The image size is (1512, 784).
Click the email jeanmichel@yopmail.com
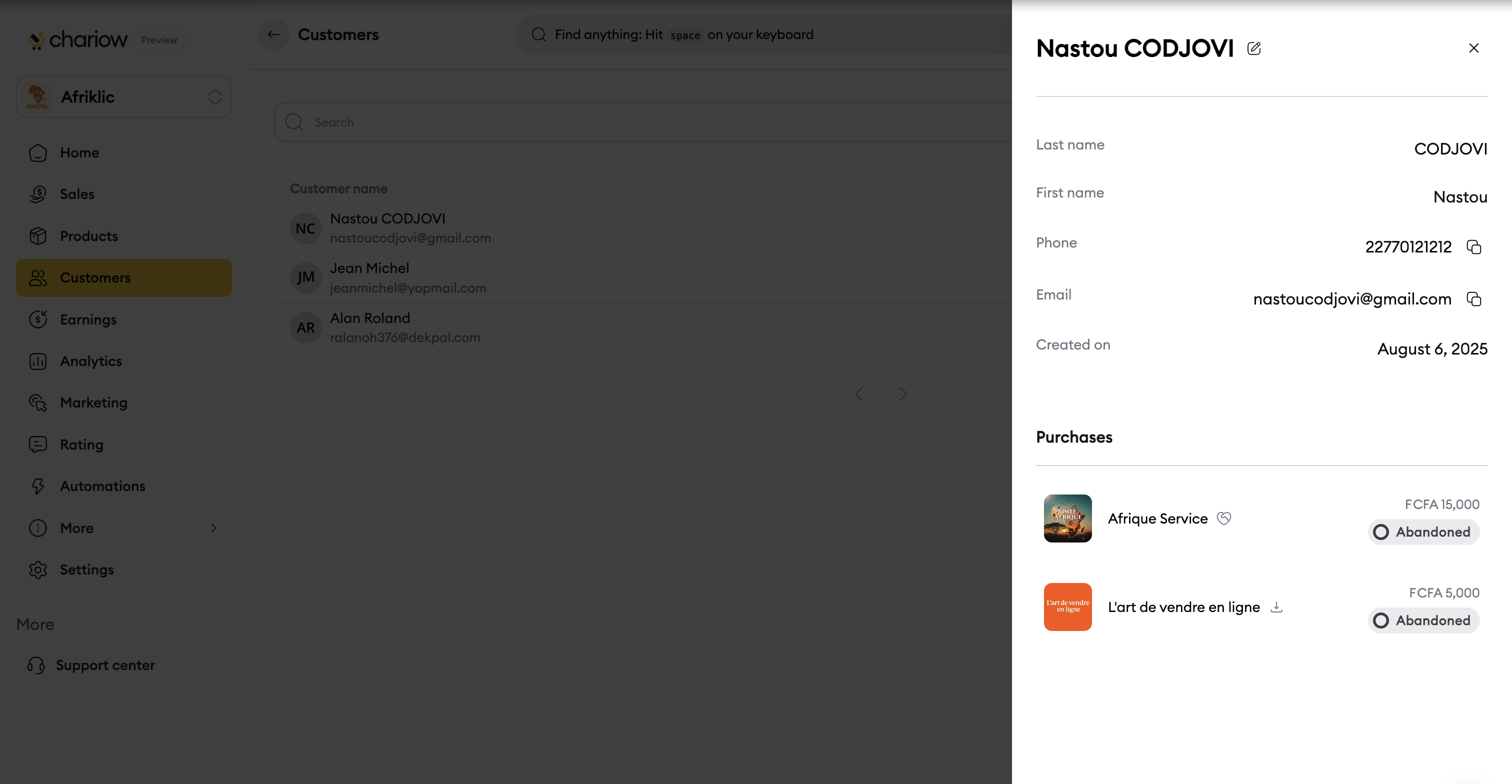[x=408, y=288]
